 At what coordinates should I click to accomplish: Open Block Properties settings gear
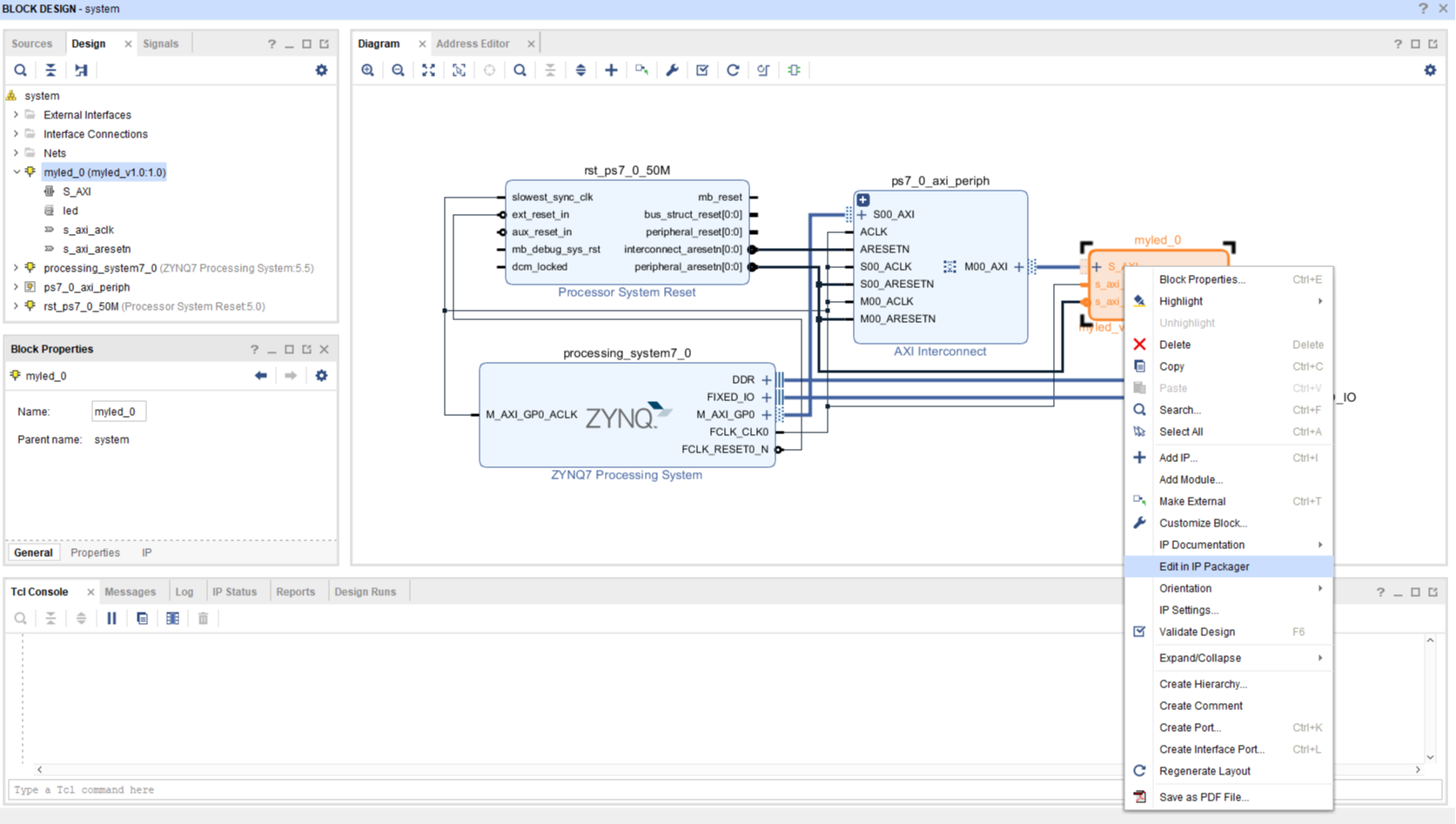(322, 376)
